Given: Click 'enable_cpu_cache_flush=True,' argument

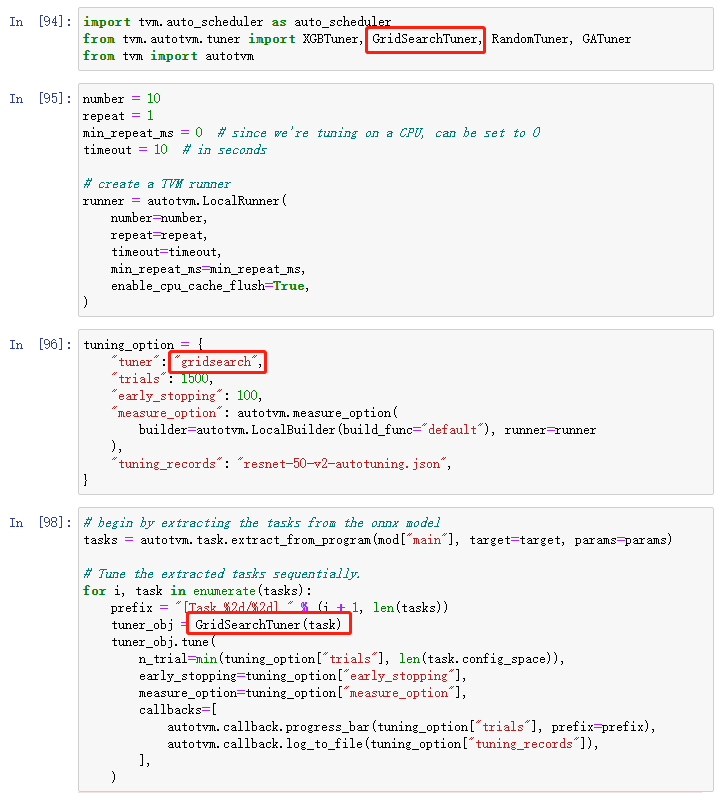Looking at the screenshot, I should (x=210, y=286).
